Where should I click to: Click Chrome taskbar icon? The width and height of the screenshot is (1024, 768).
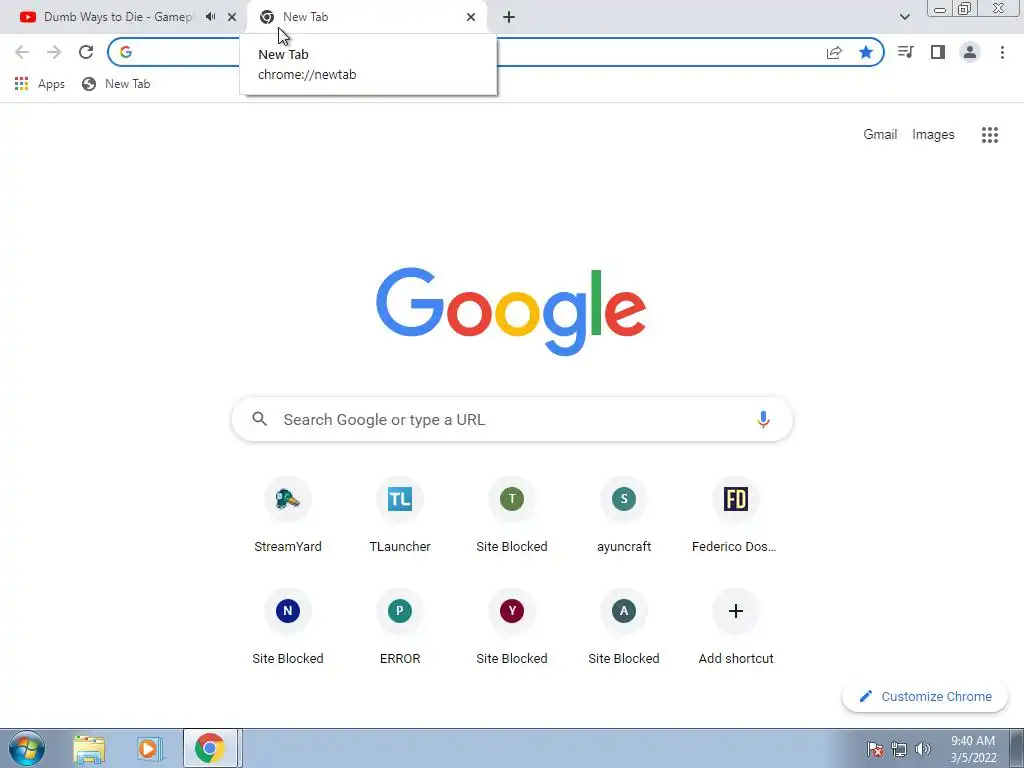tap(210, 748)
